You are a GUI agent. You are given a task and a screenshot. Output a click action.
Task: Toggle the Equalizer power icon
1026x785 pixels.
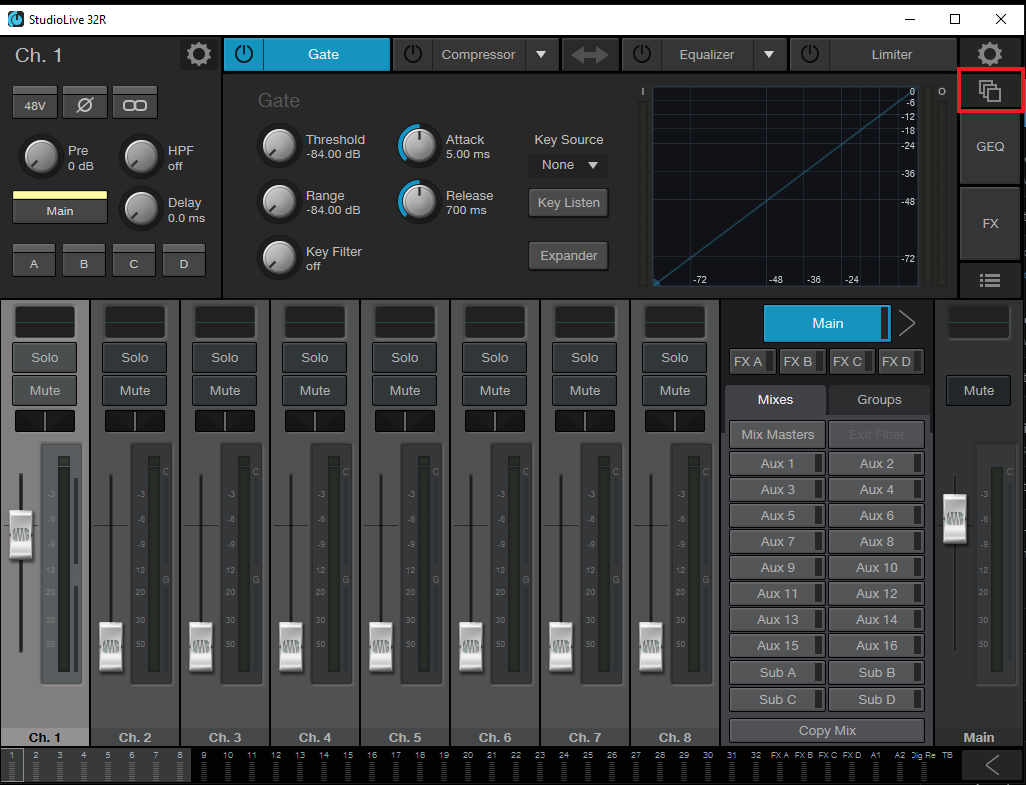pyautogui.click(x=642, y=54)
